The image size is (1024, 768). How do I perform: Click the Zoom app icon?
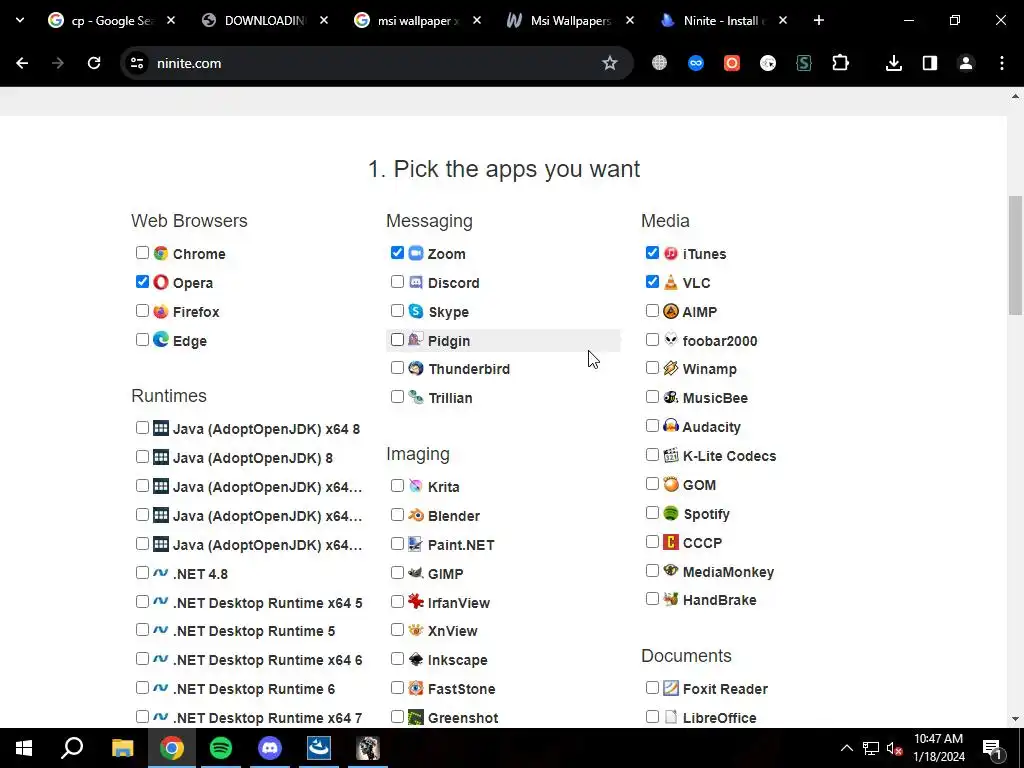416,253
